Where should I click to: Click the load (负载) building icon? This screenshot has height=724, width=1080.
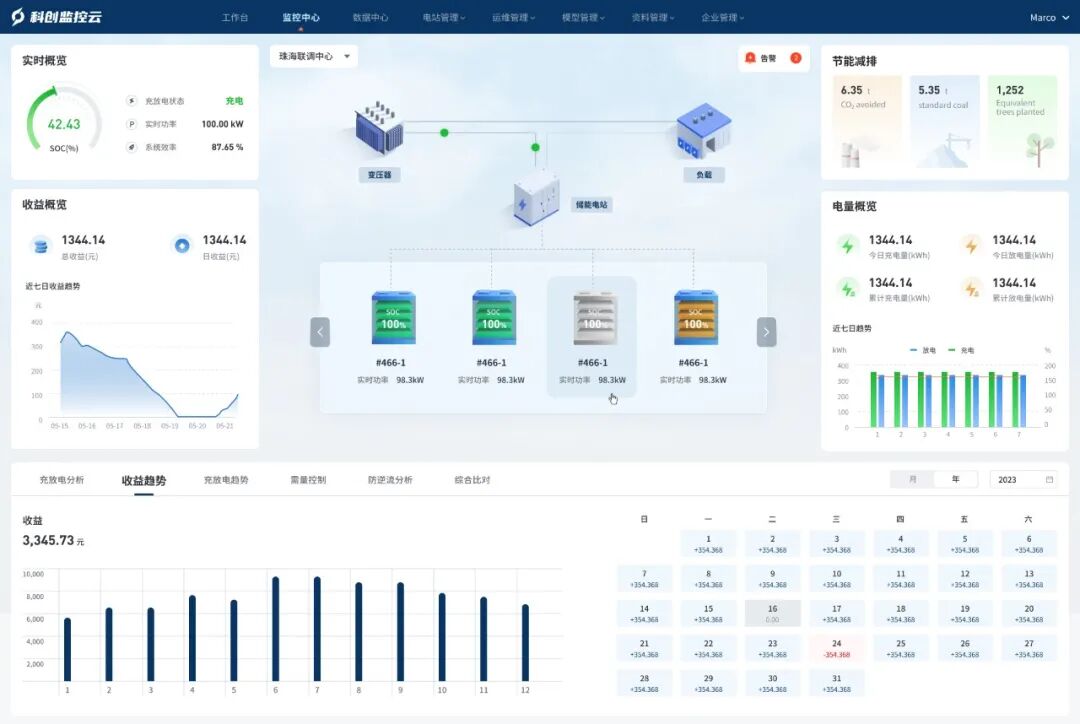coord(703,130)
